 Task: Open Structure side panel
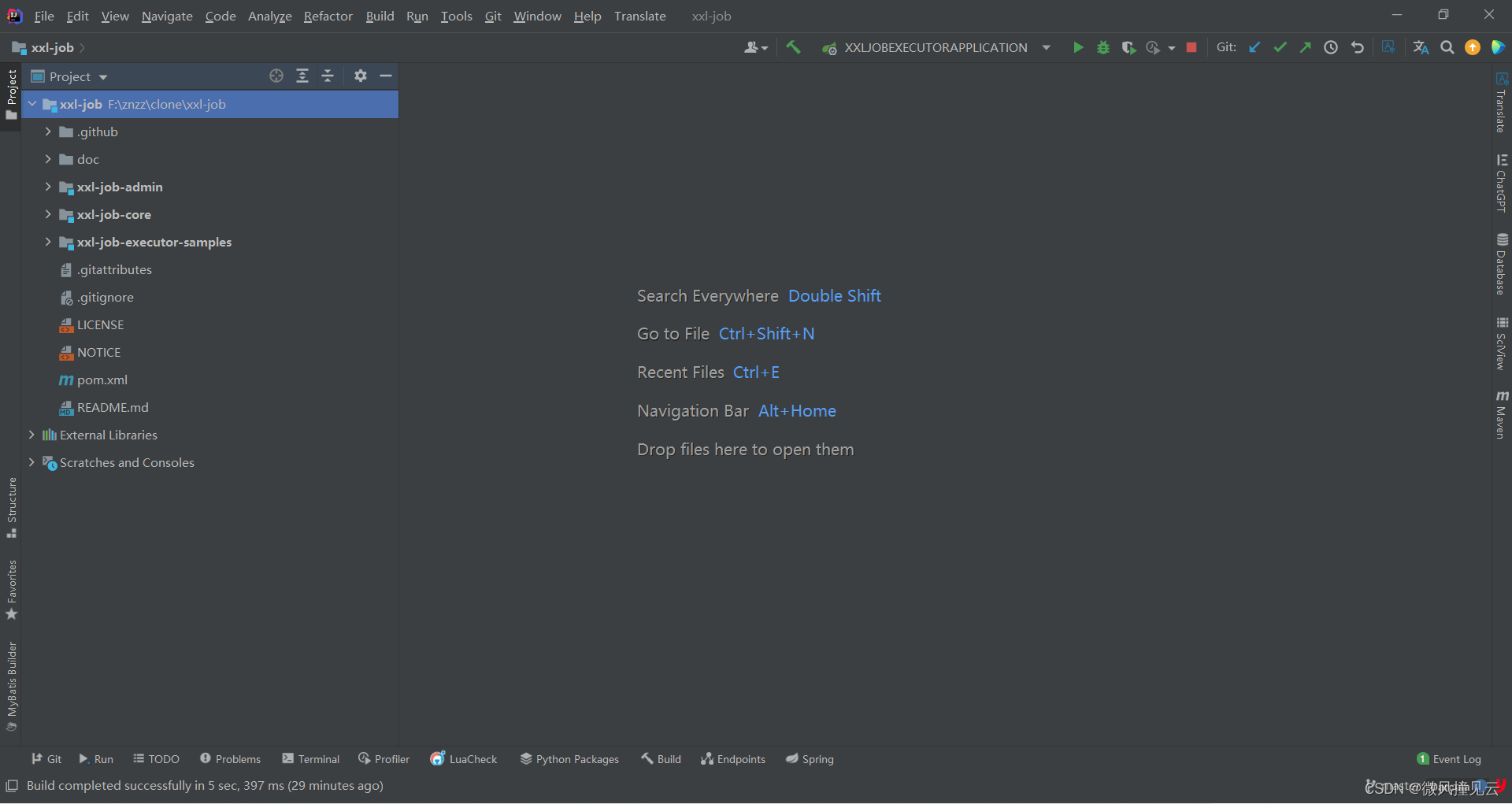pyautogui.click(x=11, y=508)
